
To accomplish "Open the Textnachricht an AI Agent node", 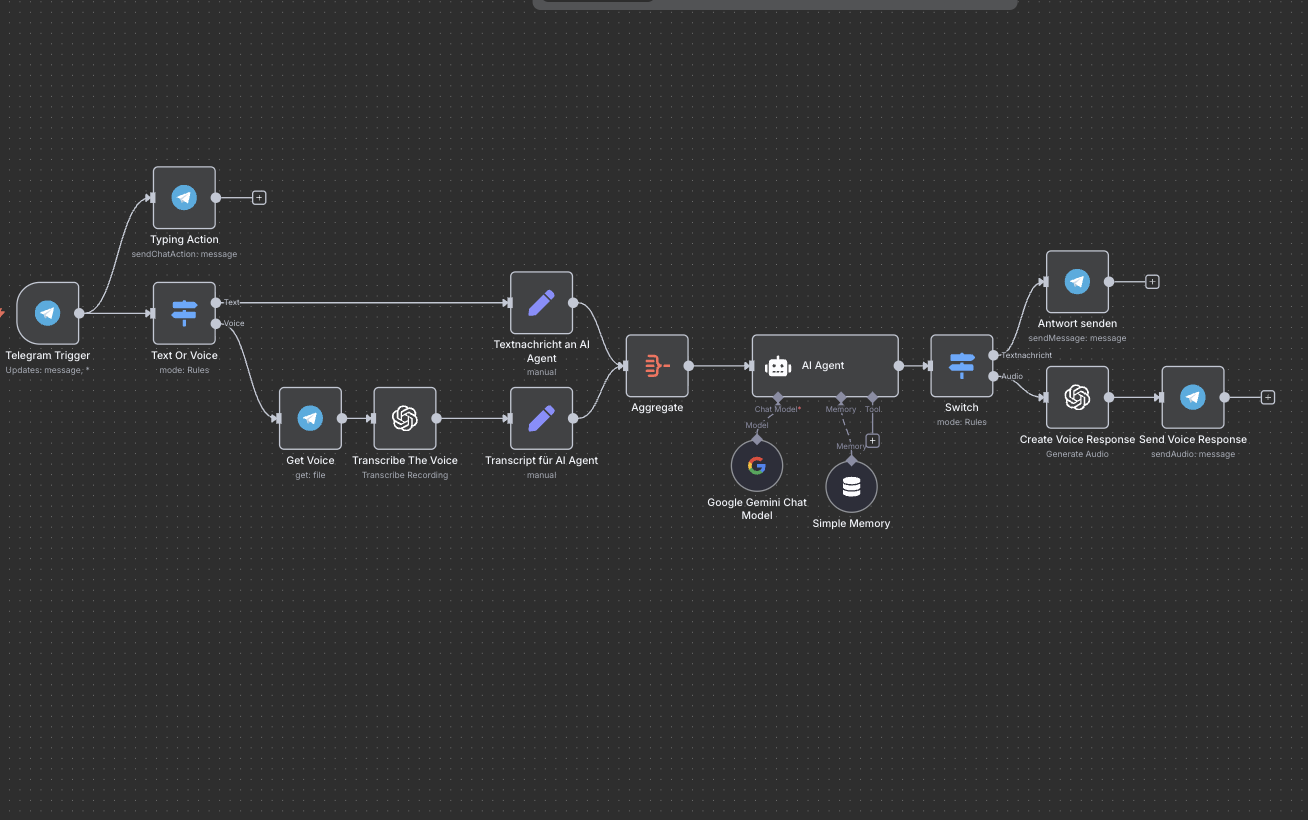I will (541, 303).
